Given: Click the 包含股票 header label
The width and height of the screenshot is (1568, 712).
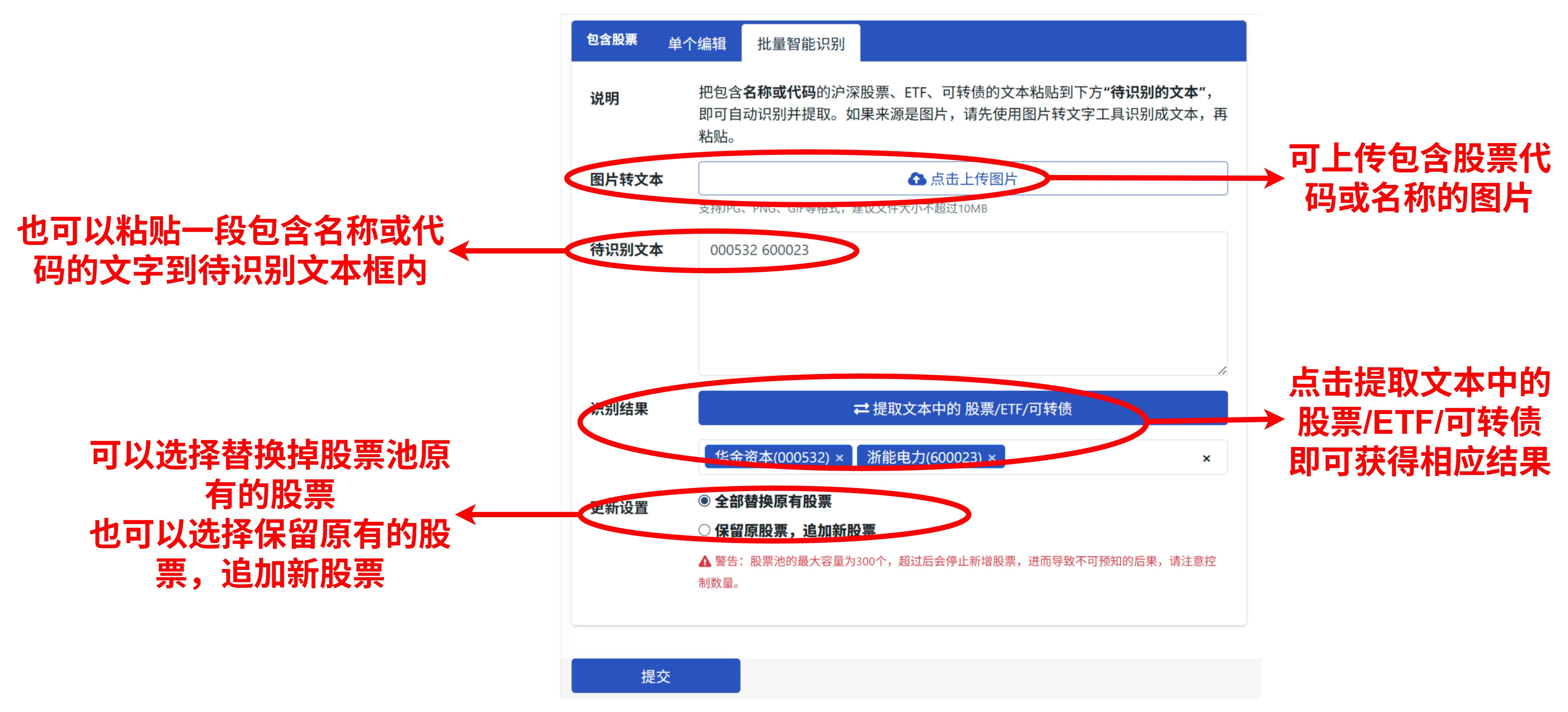Looking at the screenshot, I should pyautogui.click(x=612, y=40).
